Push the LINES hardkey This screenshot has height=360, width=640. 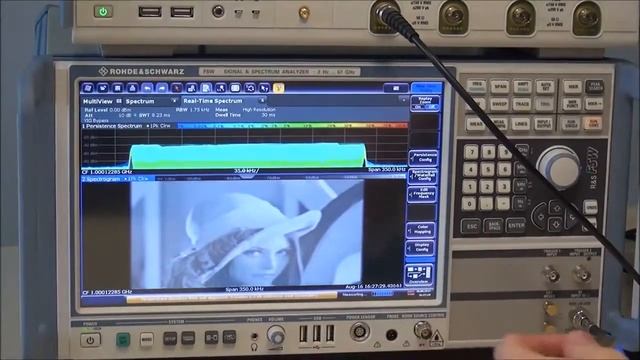coord(520,124)
